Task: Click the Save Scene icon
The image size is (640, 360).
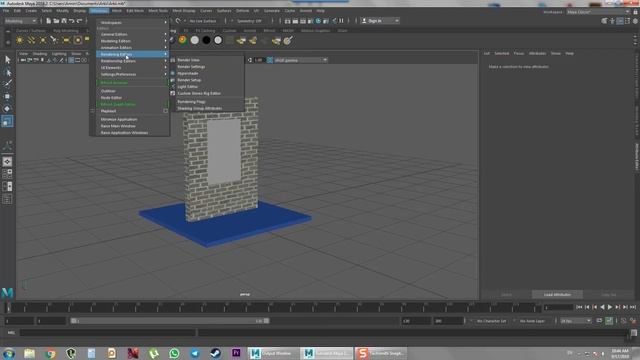Action: tap(64, 21)
